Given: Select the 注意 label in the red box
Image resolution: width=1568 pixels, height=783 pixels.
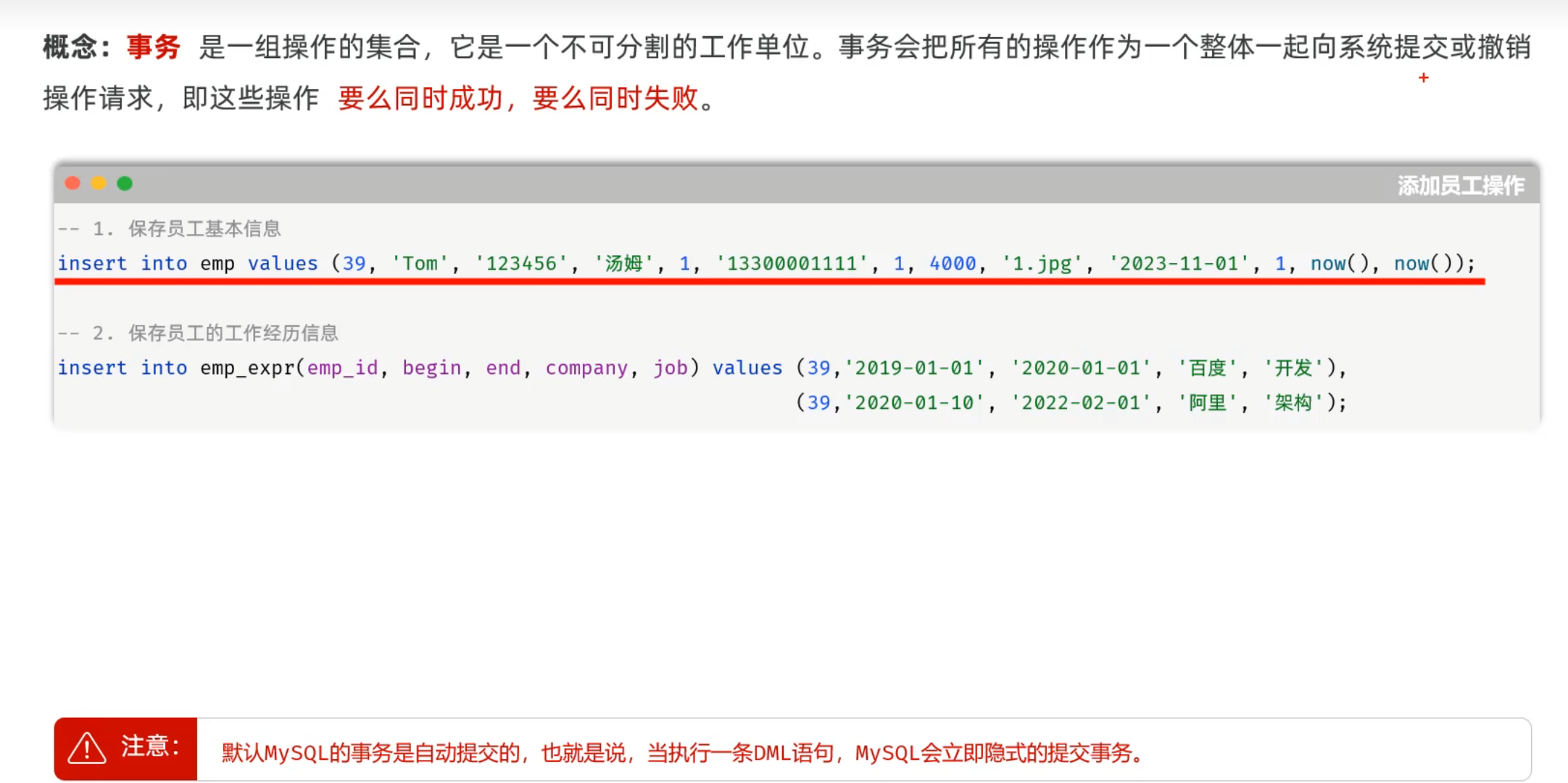Looking at the screenshot, I should click(150, 747).
